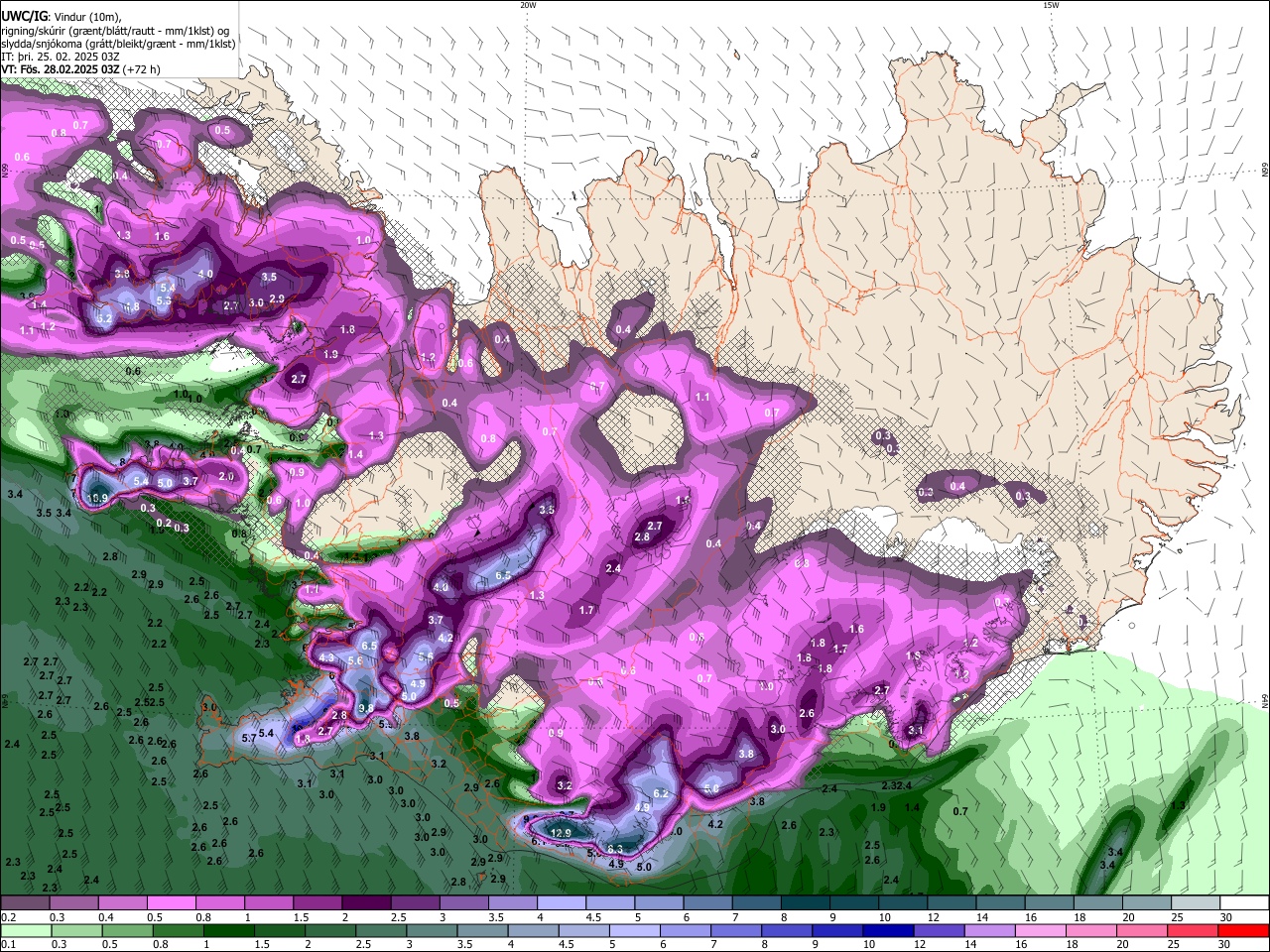Click the 9.8 precipitation value on the map
This screenshot has width=1270, height=952.
[x=366, y=708]
